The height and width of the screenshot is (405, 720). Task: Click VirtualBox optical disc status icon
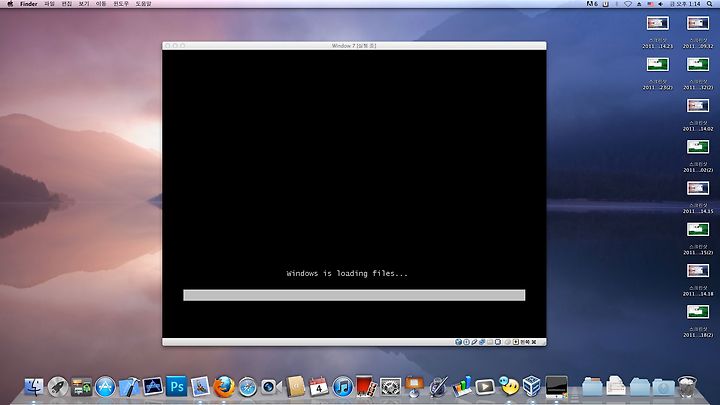coord(466,342)
